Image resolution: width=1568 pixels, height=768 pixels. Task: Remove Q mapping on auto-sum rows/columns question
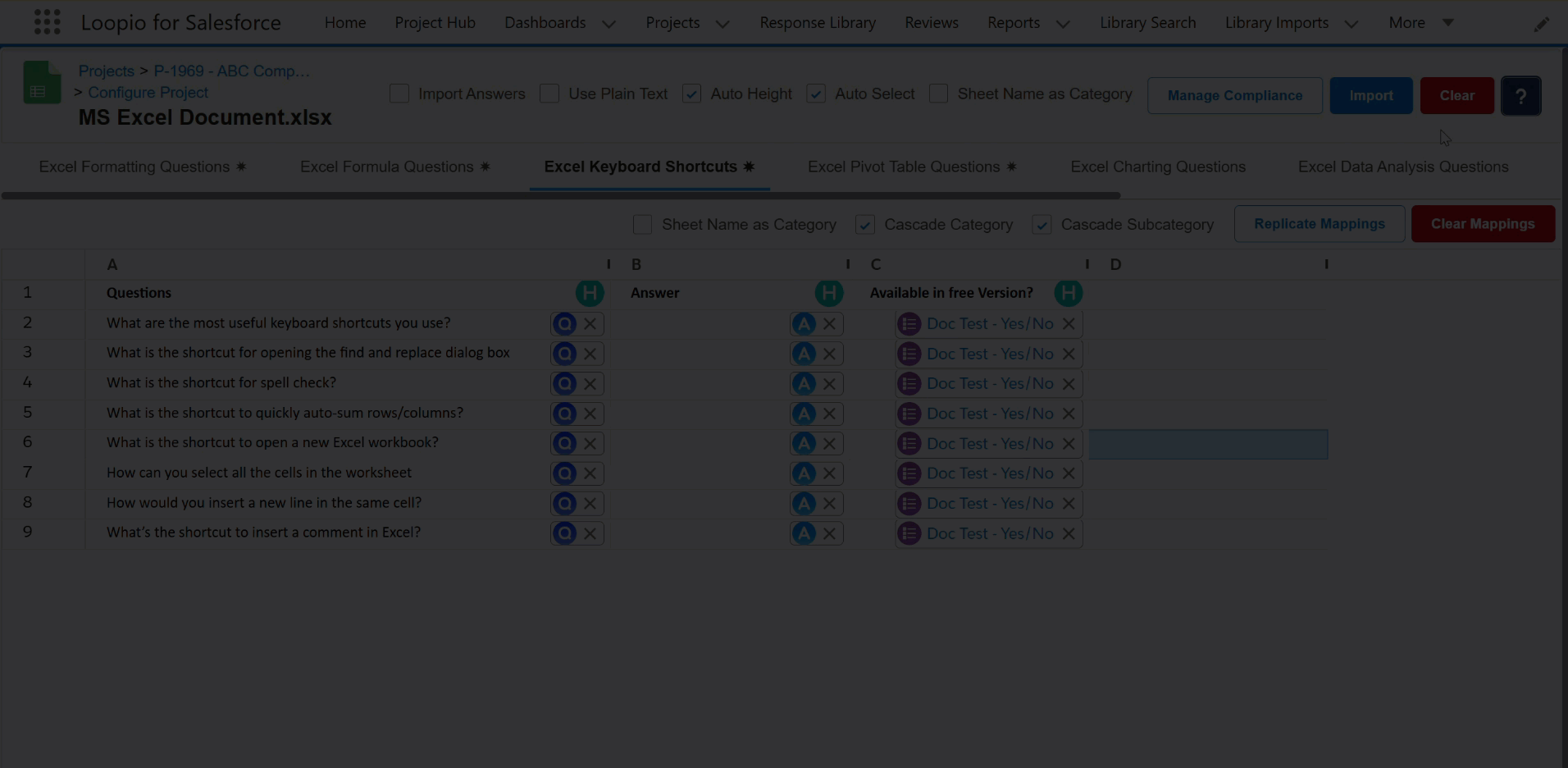(x=590, y=414)
